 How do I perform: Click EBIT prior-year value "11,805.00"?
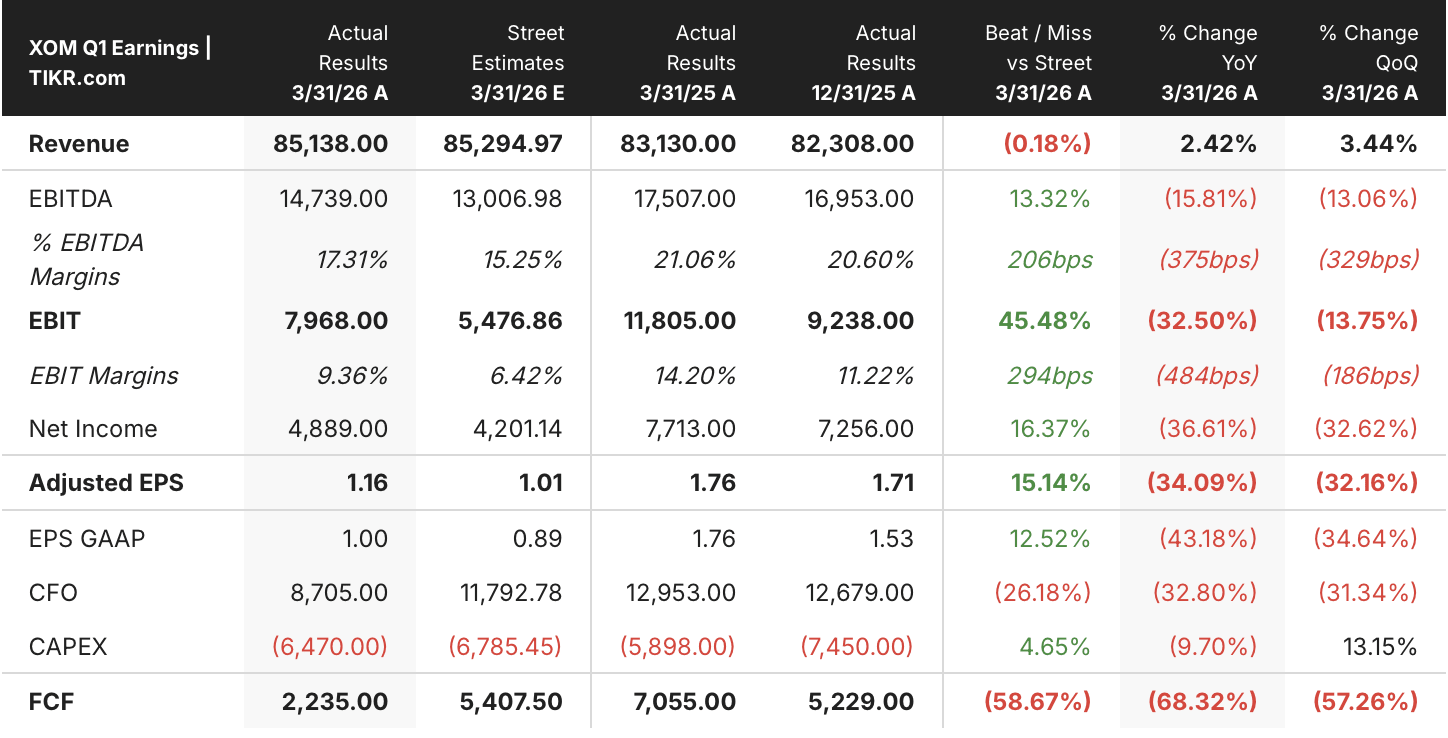point(681,321)
